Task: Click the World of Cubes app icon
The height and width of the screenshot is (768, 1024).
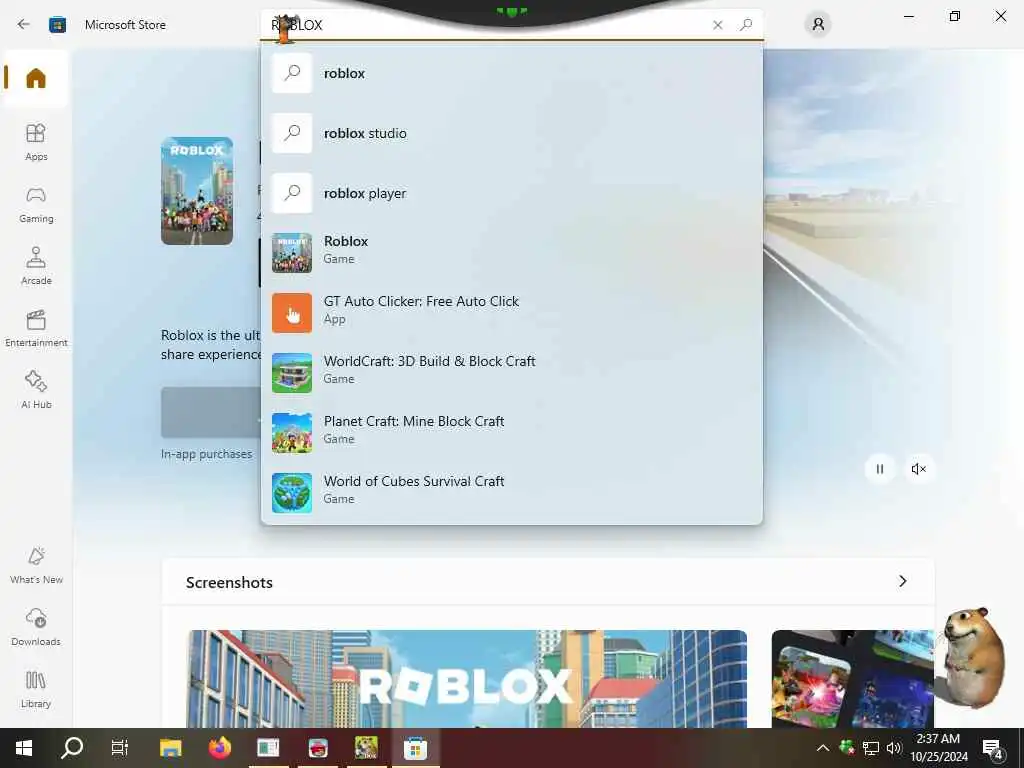Action: [x=292, y=493]
